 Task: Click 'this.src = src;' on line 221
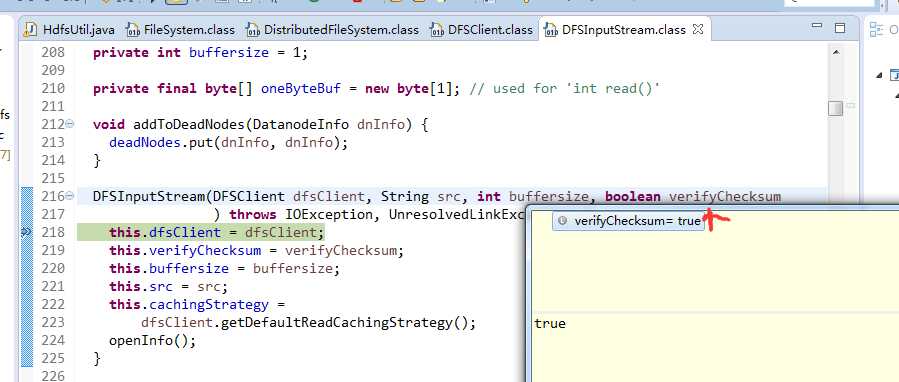click(x=169, y=286)
